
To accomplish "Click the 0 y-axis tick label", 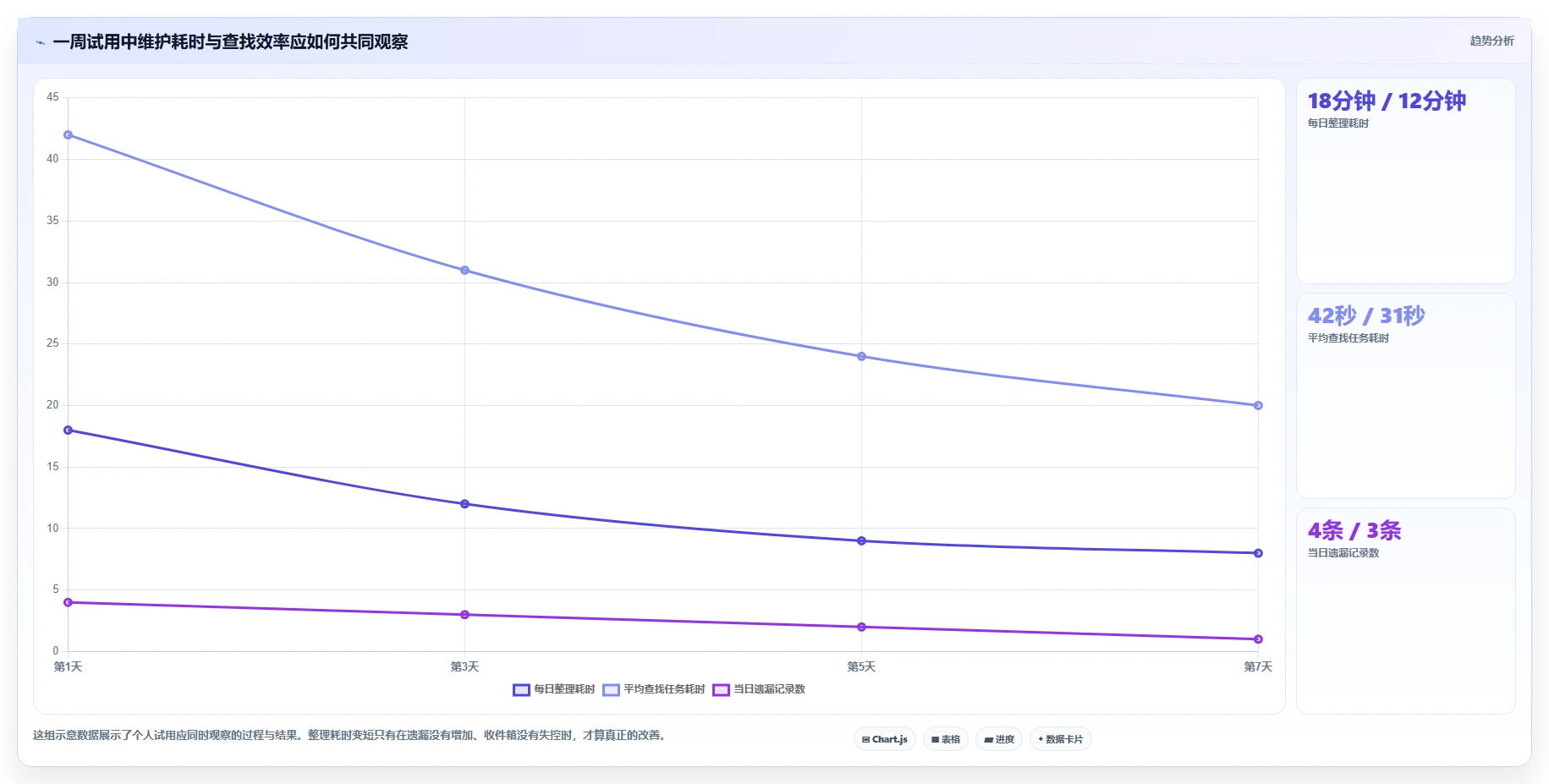I will (x=56, y=651).
